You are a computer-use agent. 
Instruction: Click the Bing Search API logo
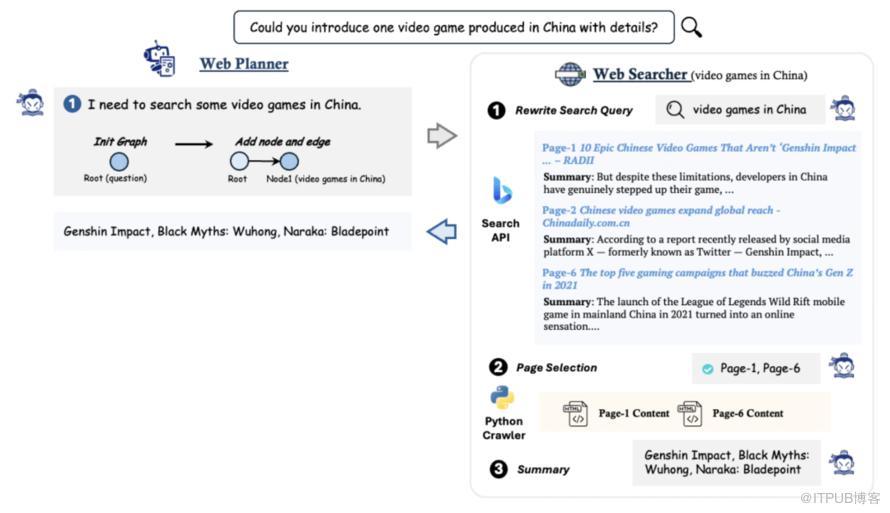pyautogui.click(x=502, y=190)
